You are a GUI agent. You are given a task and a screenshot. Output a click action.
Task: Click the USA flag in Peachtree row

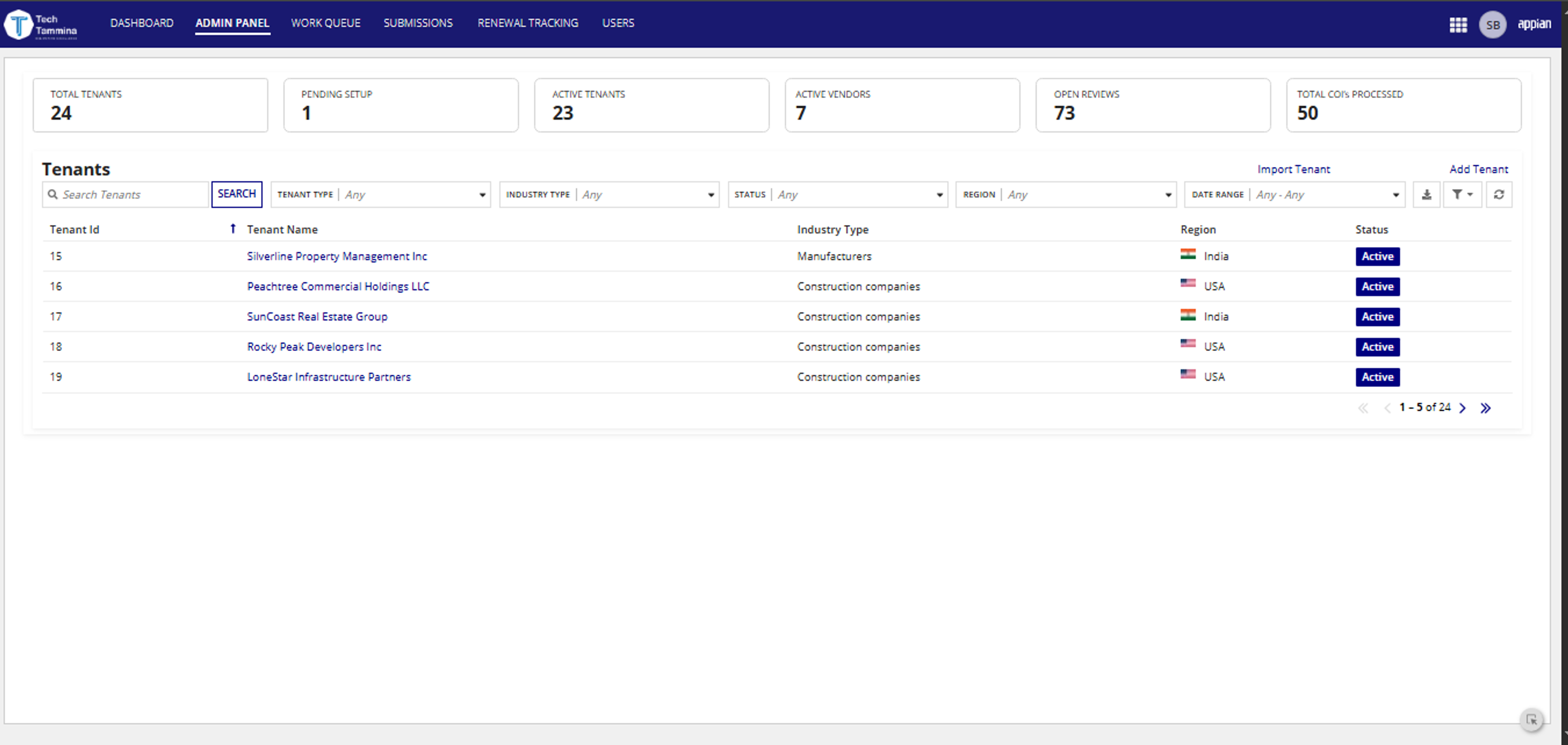coord(1187,284)
